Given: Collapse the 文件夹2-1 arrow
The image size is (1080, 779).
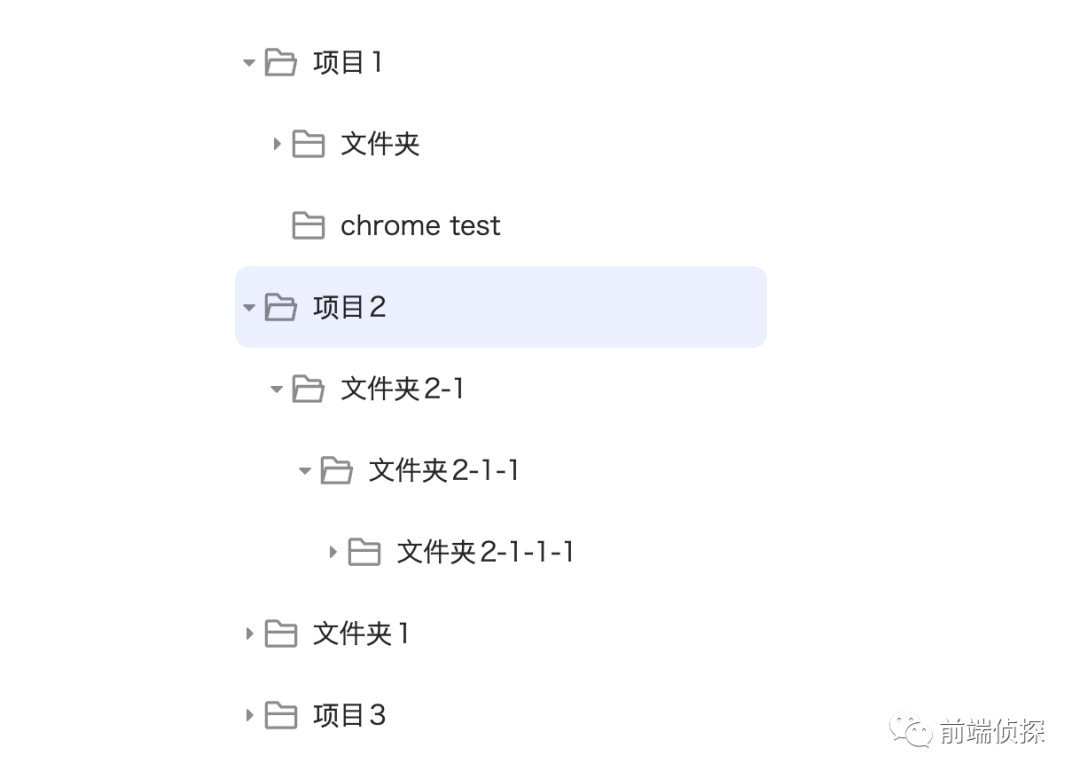Looking at the screenshot, I should 277,389.
